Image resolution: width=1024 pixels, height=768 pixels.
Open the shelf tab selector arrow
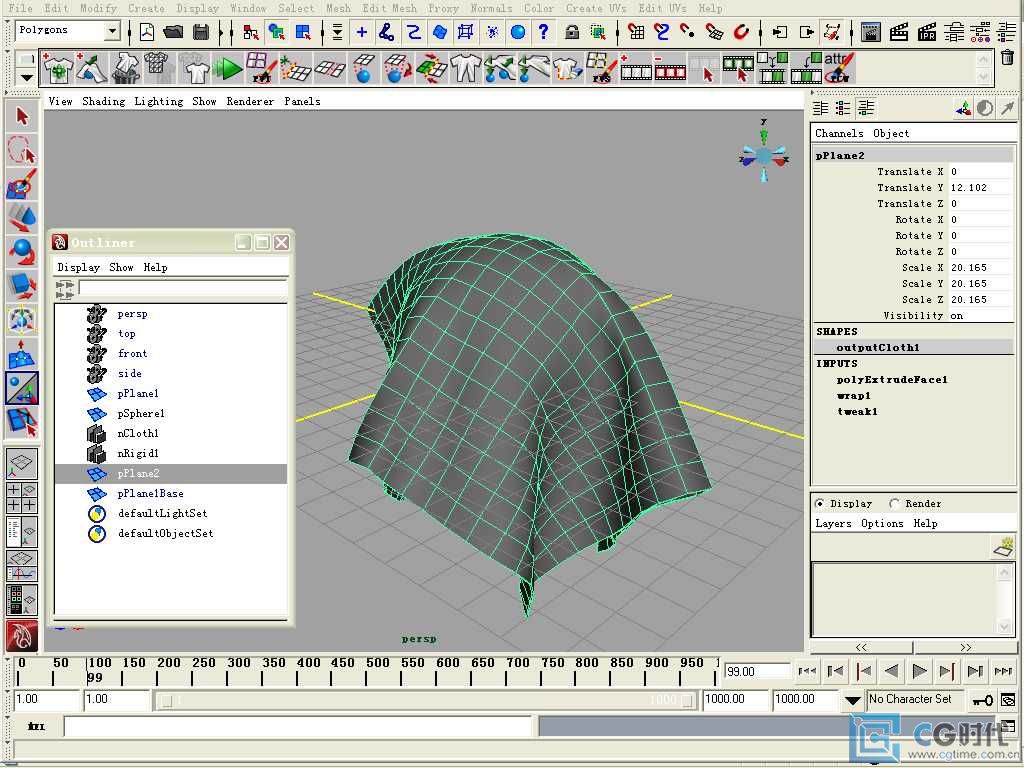26,78
